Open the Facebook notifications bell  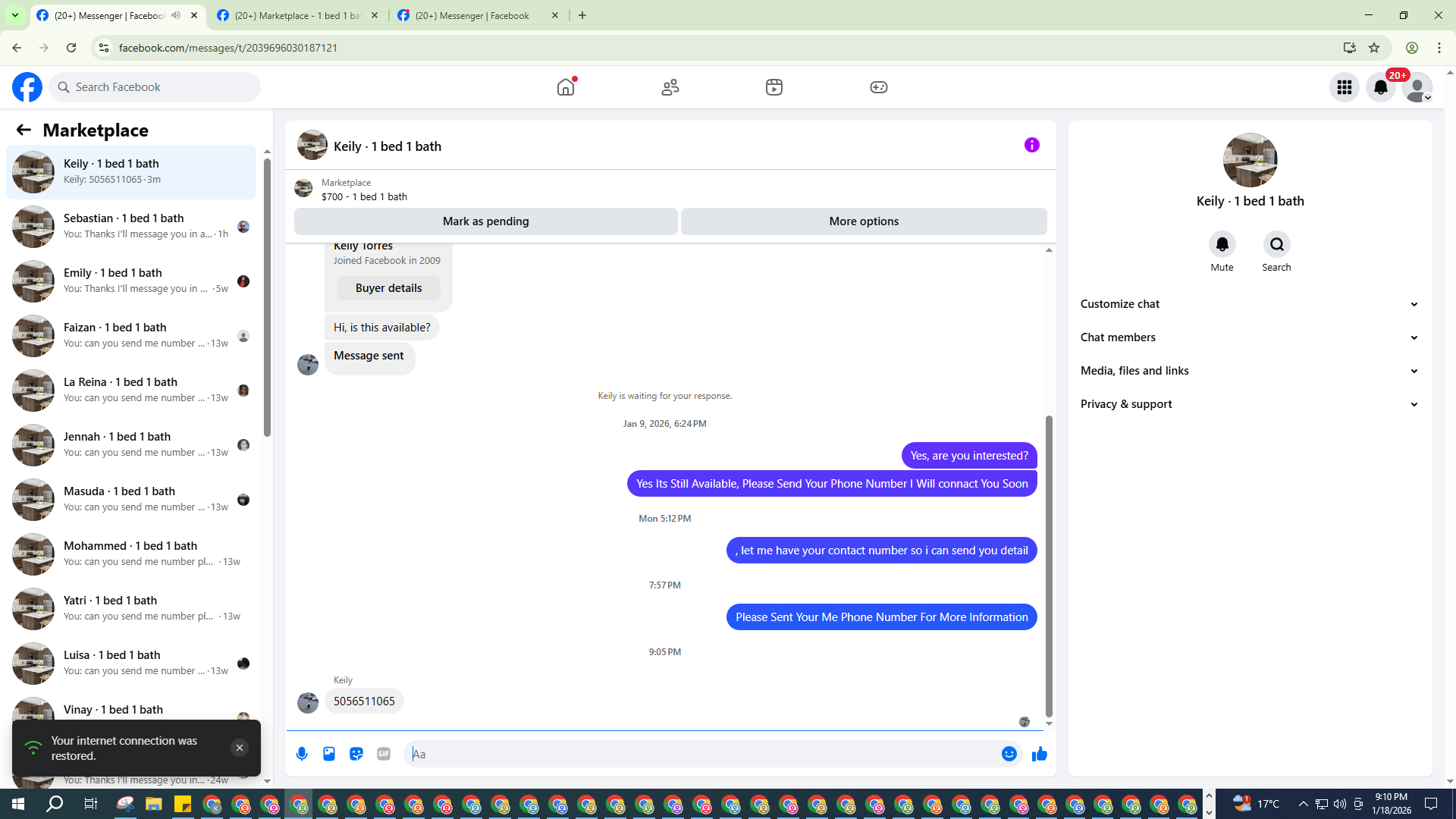(x=1380, y=87)
